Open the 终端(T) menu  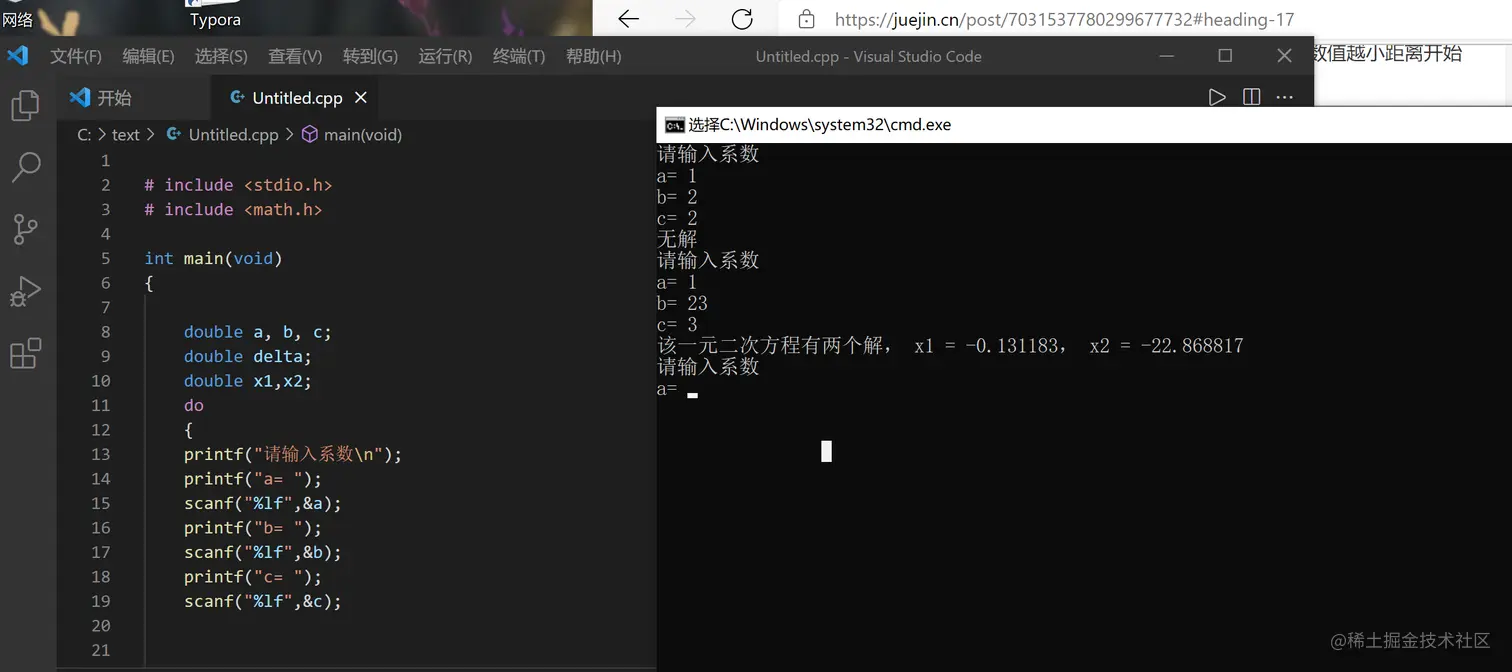click(x=518, y=56)
